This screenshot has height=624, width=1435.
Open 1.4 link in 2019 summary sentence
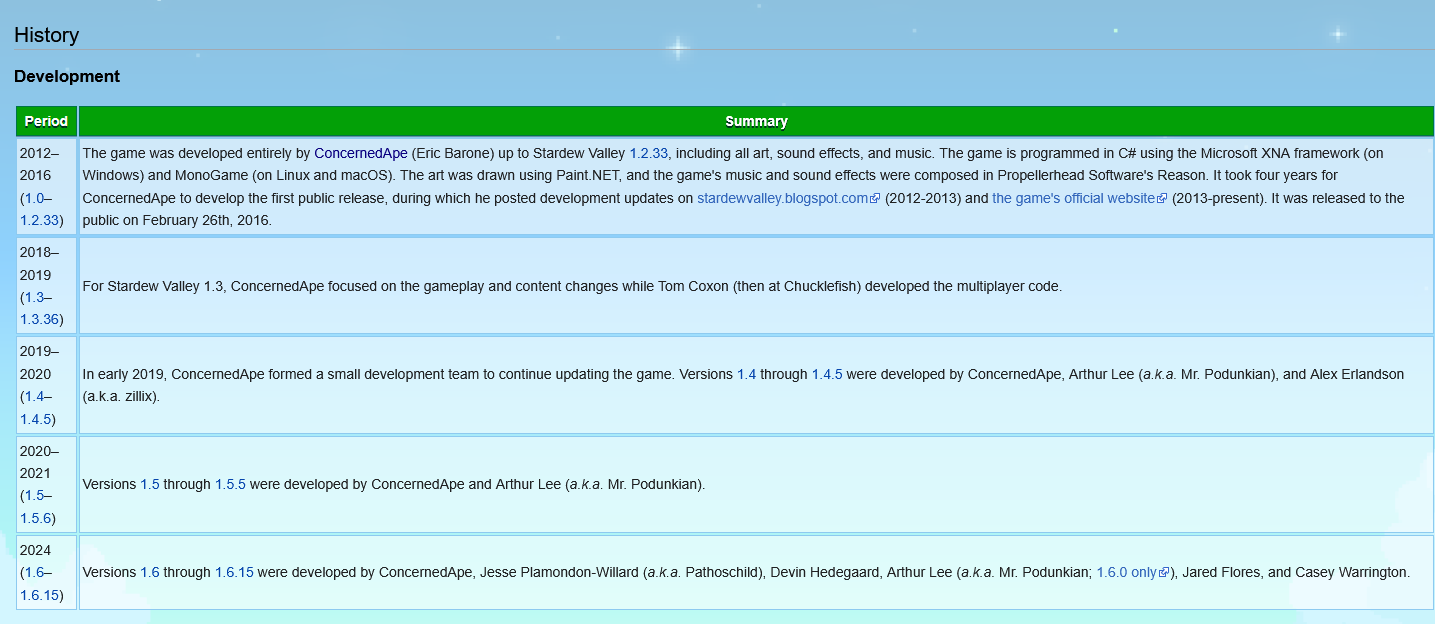(x=746, y=374)
